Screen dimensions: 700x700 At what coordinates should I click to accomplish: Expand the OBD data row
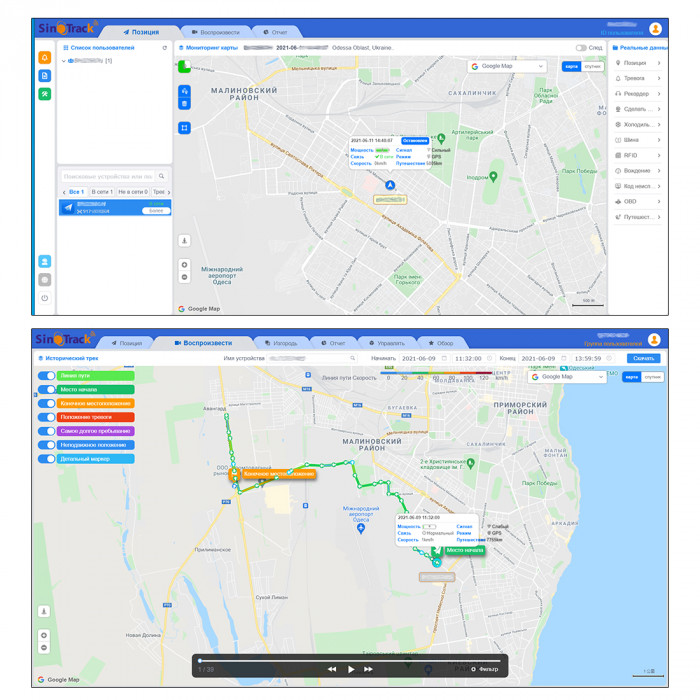tap(638, 202)
